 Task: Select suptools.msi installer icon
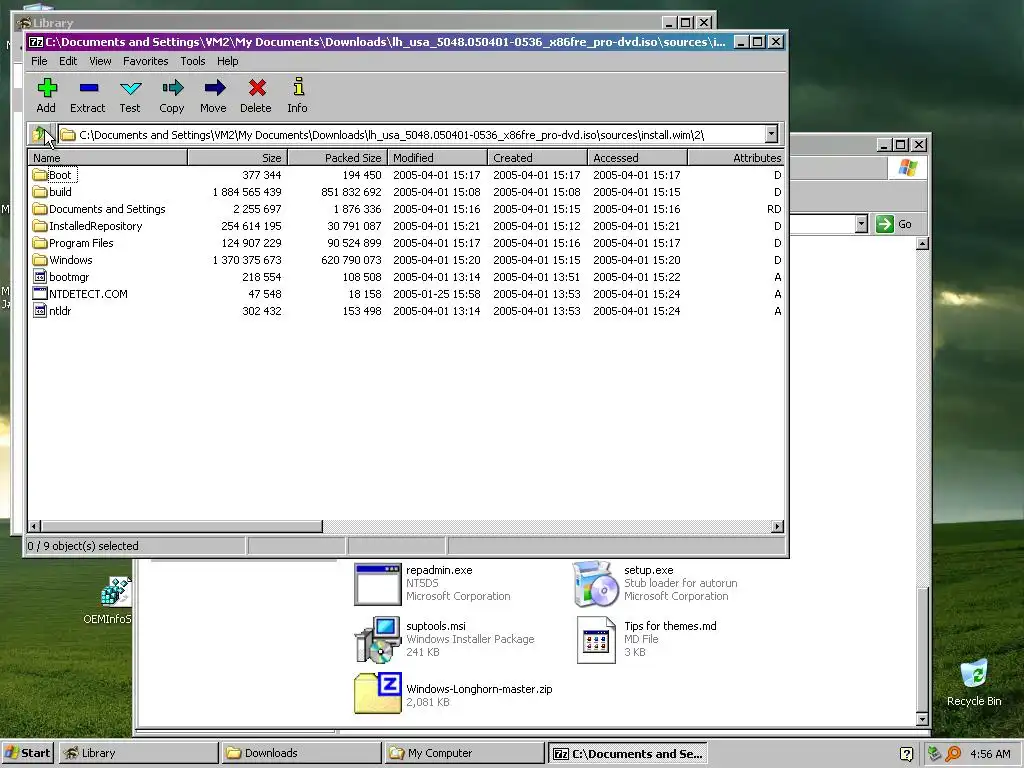click(377, 639)
